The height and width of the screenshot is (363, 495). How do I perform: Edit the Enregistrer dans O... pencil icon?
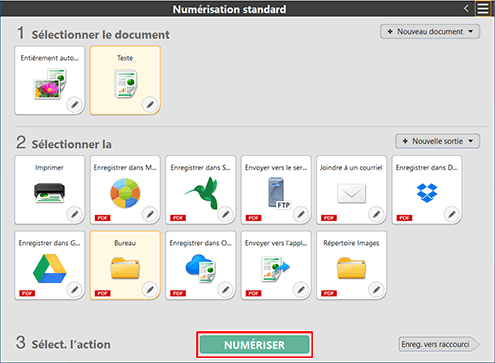click(226, 289)
